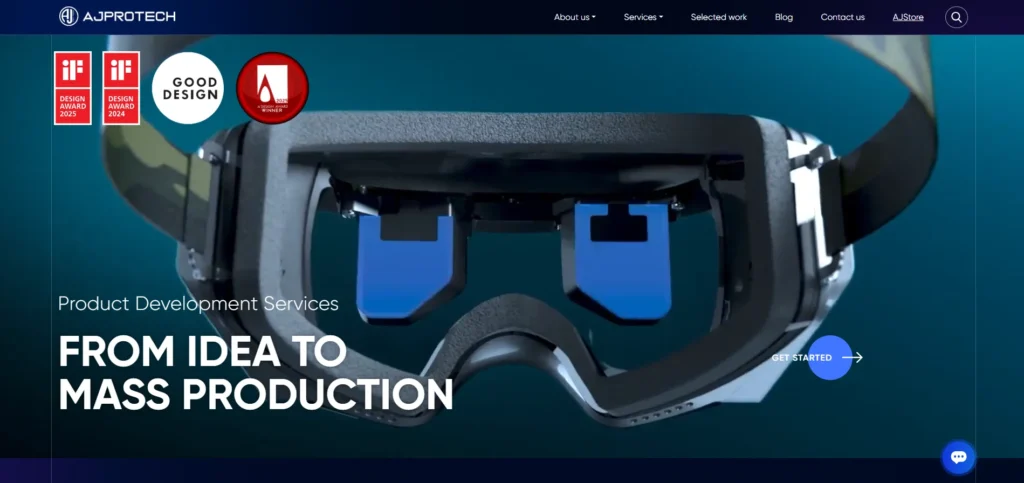Screen dimensions: 1024x483
Task: Click the iF Design Award 2025 badge
Action: tap(73, 88)
